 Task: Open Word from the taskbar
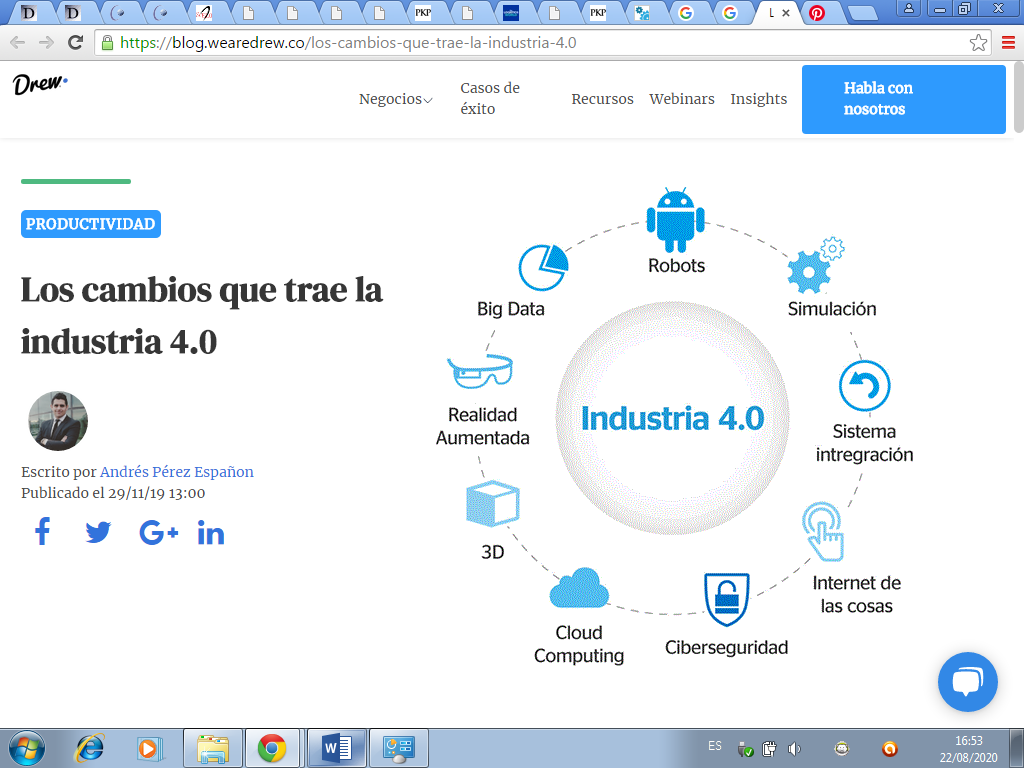[336, 747]
